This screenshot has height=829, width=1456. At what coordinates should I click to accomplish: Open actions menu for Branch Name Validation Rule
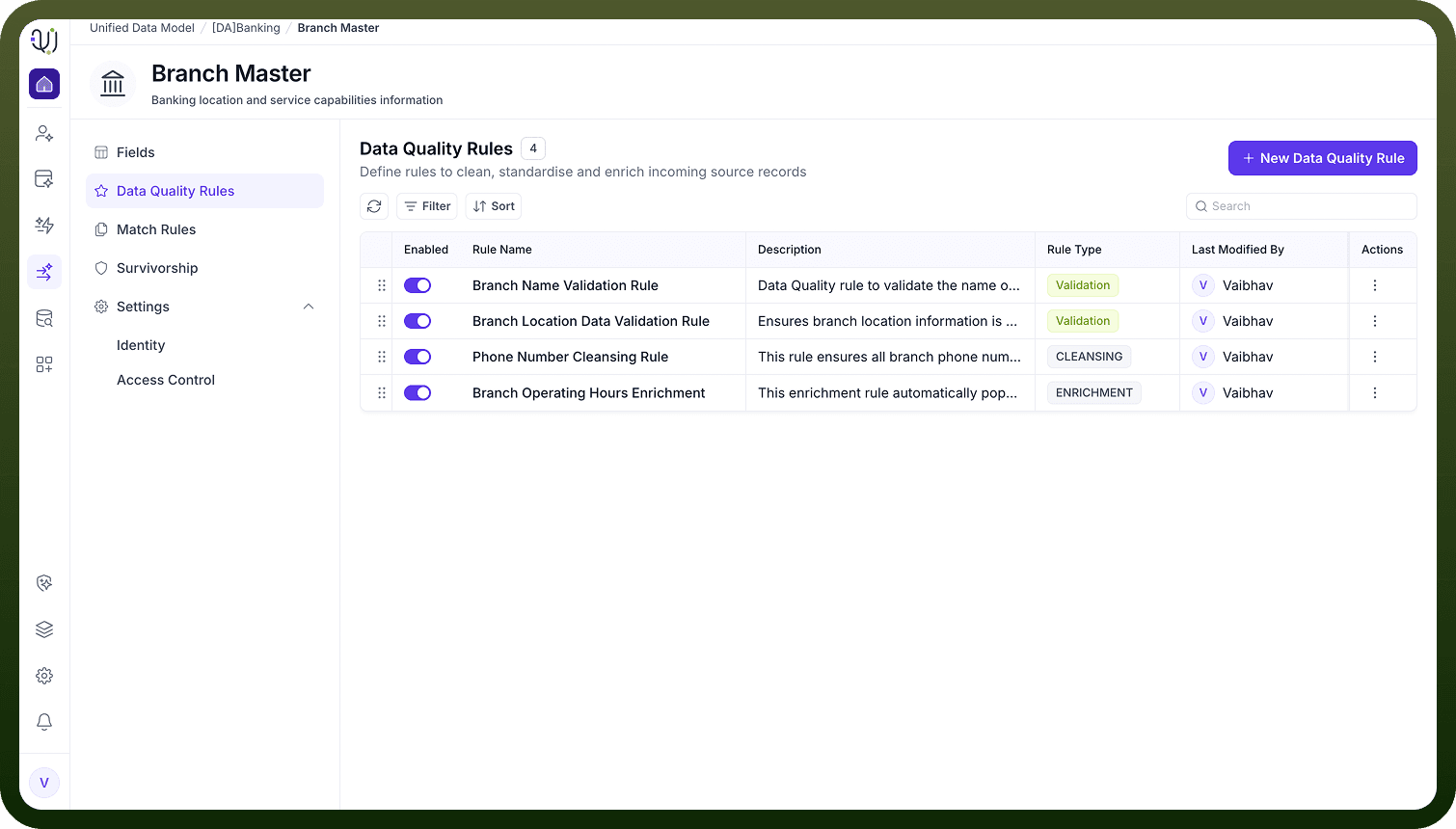(x=1375, y=285)
